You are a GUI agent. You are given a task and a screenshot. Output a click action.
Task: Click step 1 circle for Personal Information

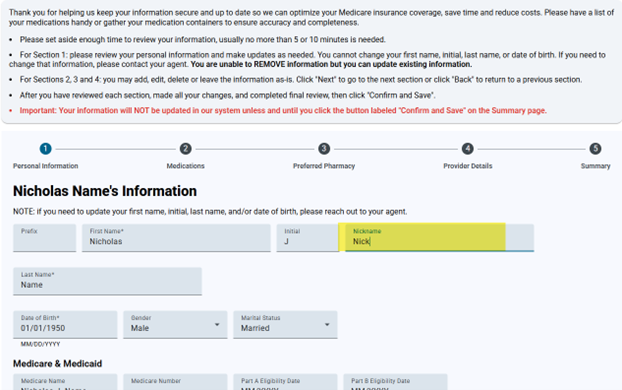click(x=45, y=149)
